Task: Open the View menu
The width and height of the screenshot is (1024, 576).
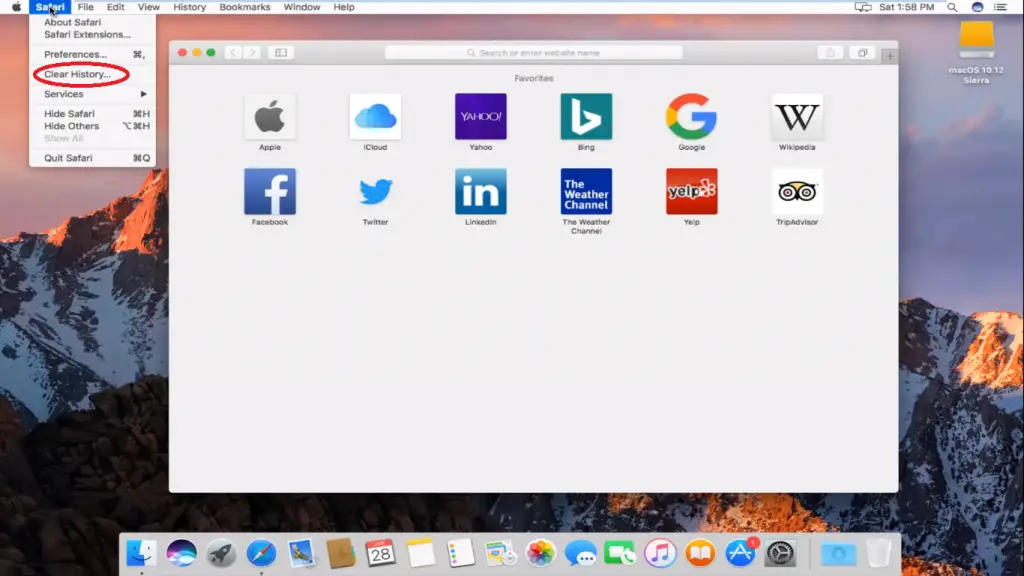Action: 148,7
